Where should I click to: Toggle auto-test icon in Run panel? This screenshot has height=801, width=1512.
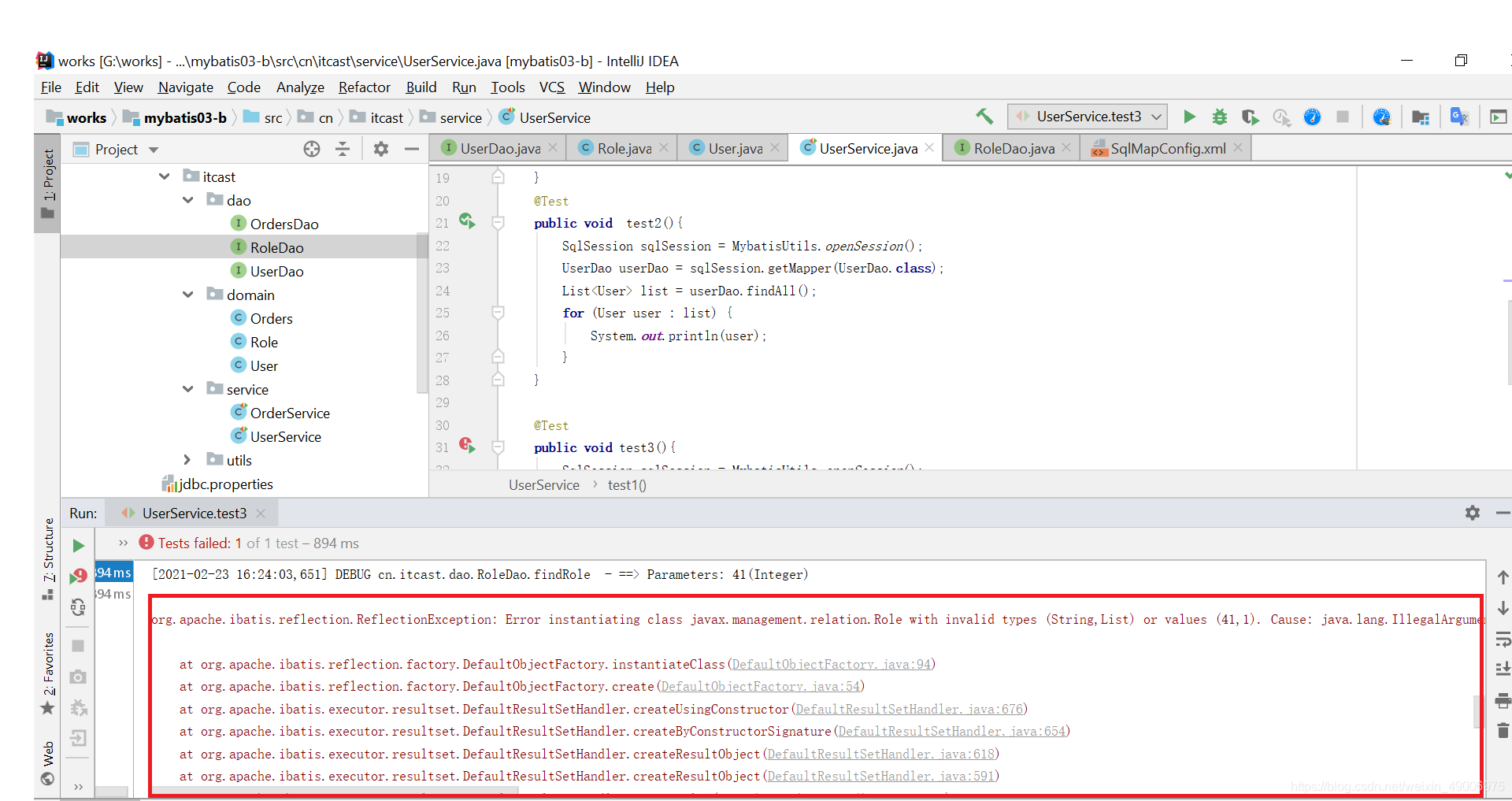(78, 607)
